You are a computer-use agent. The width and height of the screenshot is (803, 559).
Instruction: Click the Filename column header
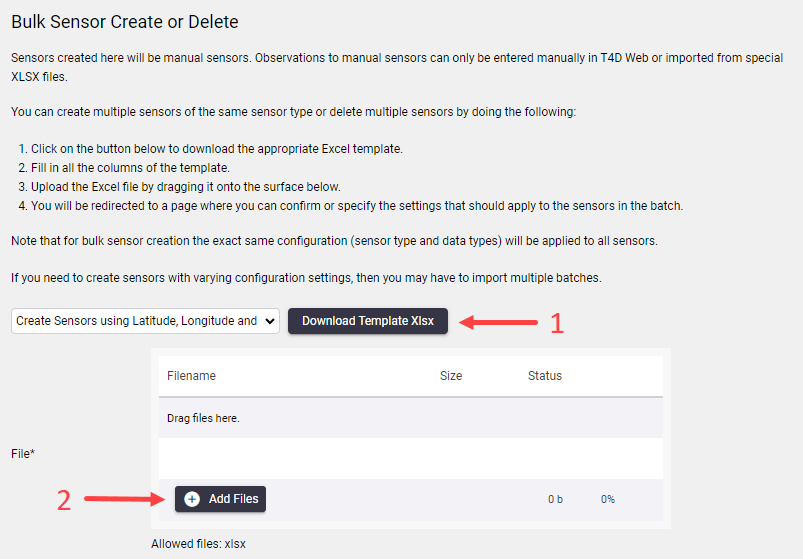point(192,376)
